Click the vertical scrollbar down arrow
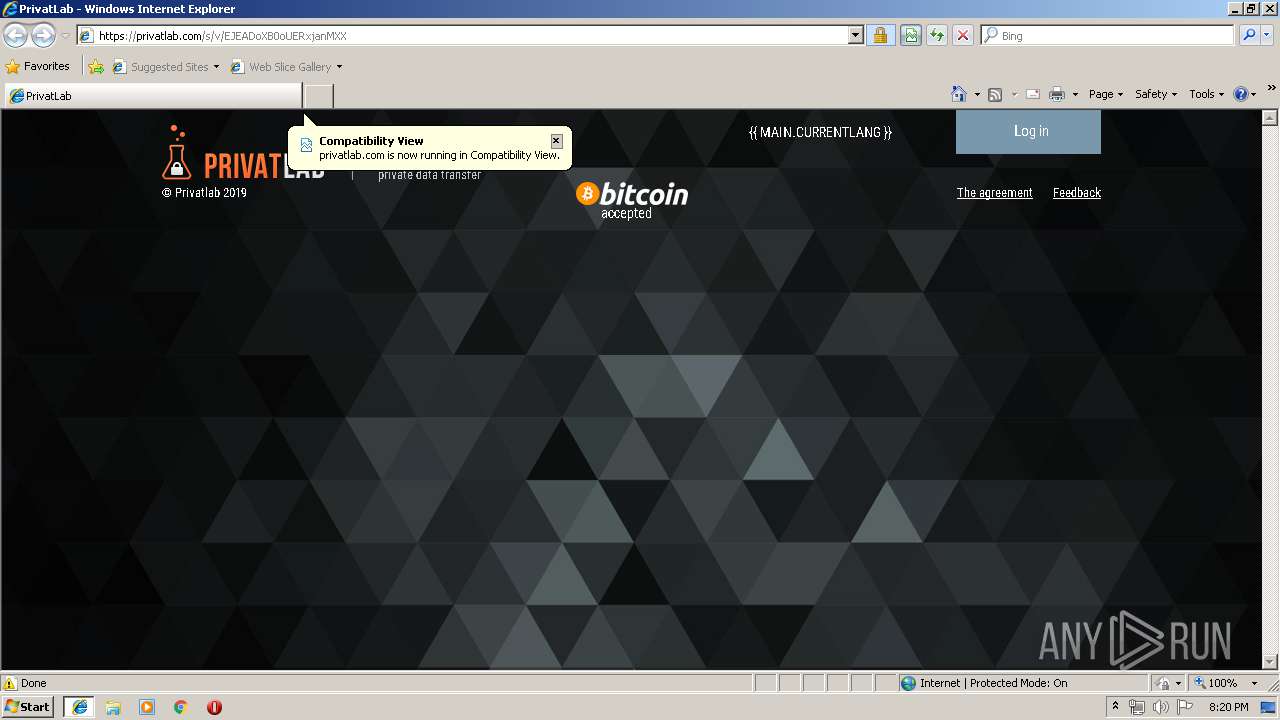The width and height of the screenshot is (1280, 720). tap(1271, 661)
